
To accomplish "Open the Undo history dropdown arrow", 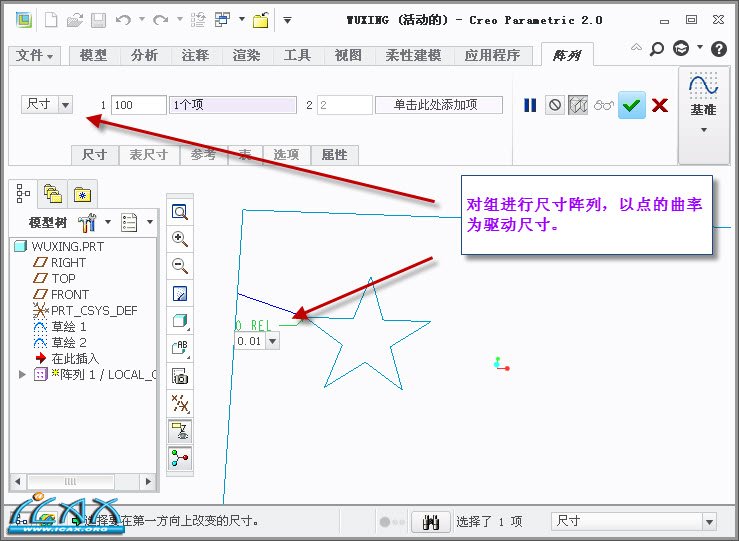I will pyautogui.click(x=142, y=19).
